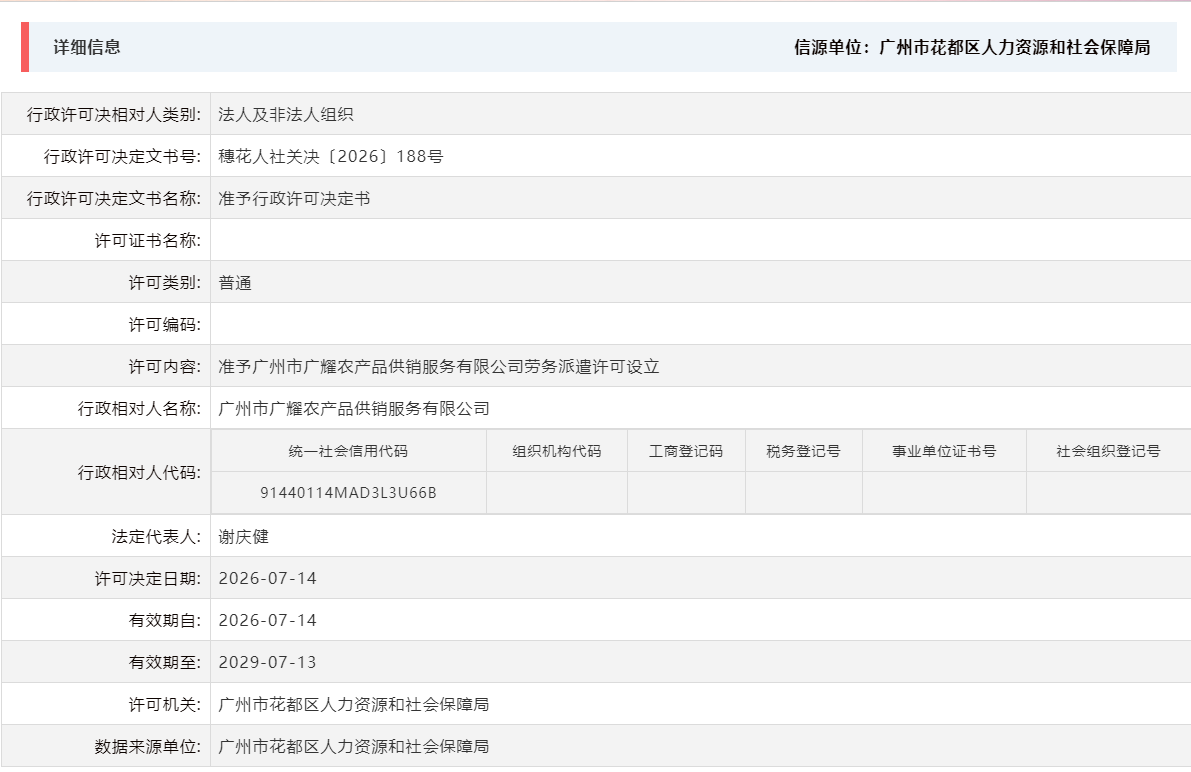This screenshot has width=1191, height=772.
Task: Click the 数据来源单位 label
Action: pos(147,746)
